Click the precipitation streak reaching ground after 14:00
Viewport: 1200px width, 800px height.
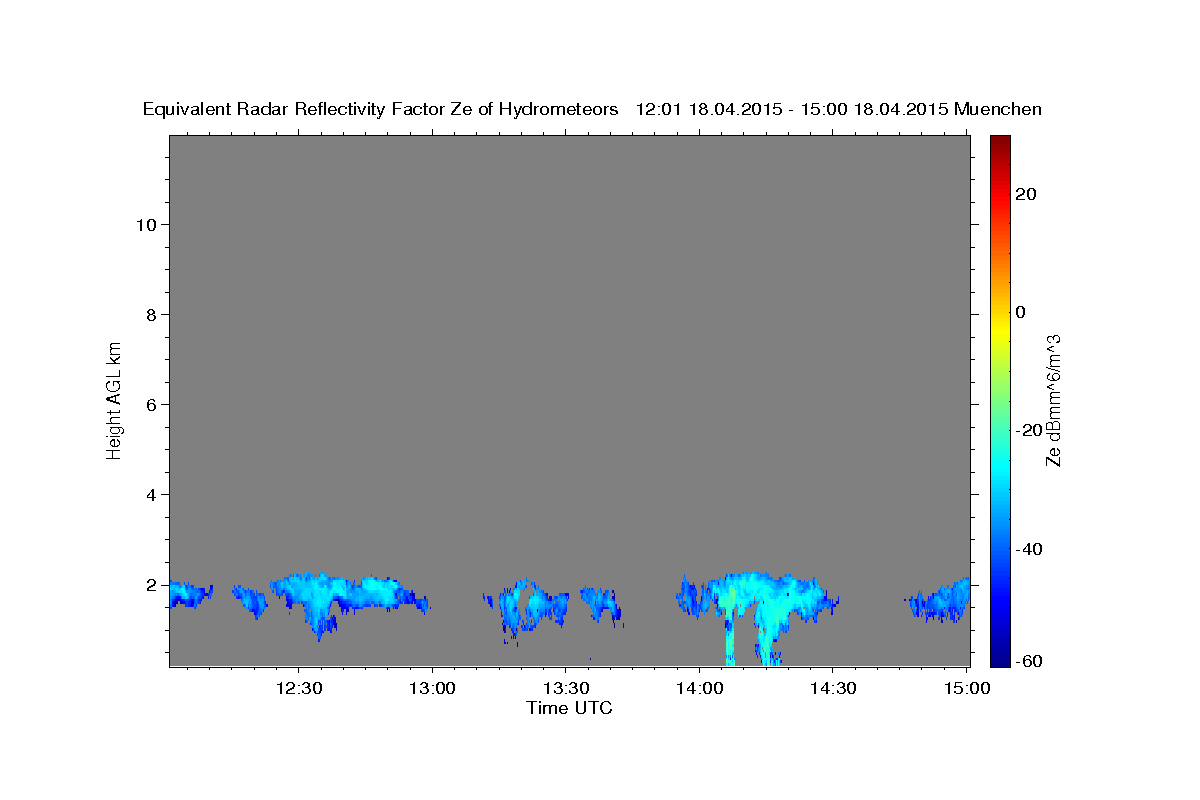pos(730,635)
